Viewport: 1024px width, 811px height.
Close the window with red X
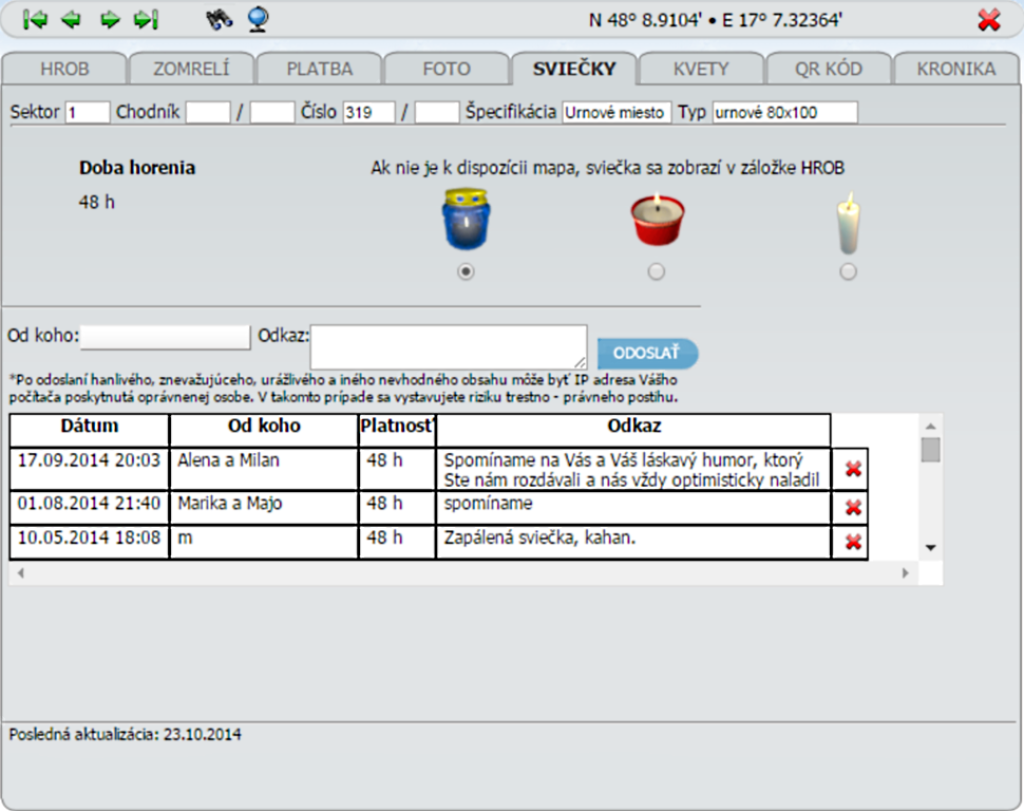coord(989,20)
